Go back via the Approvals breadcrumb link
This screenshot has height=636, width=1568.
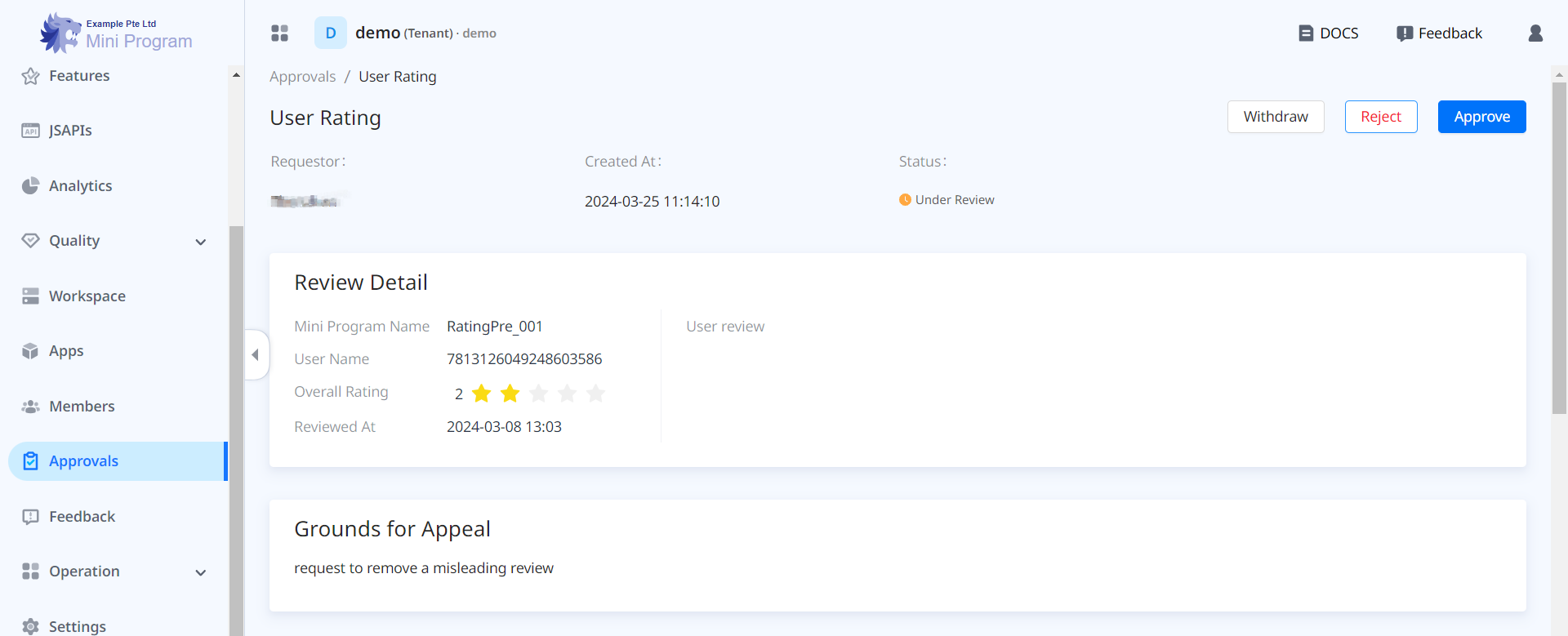tap(302, 77)
